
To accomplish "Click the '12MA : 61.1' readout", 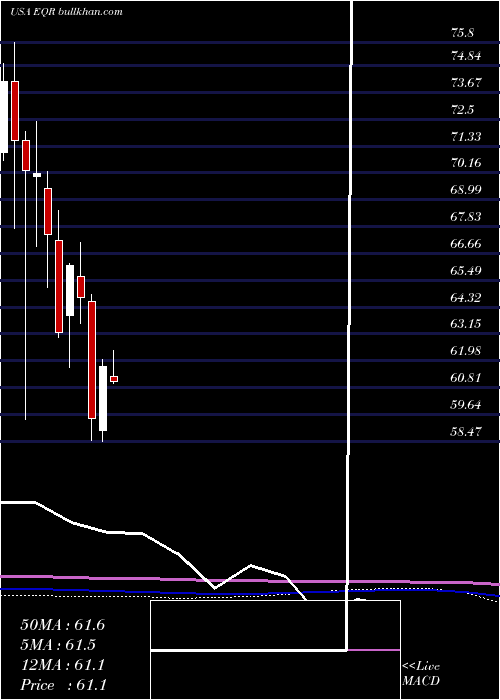I will 62,665.
